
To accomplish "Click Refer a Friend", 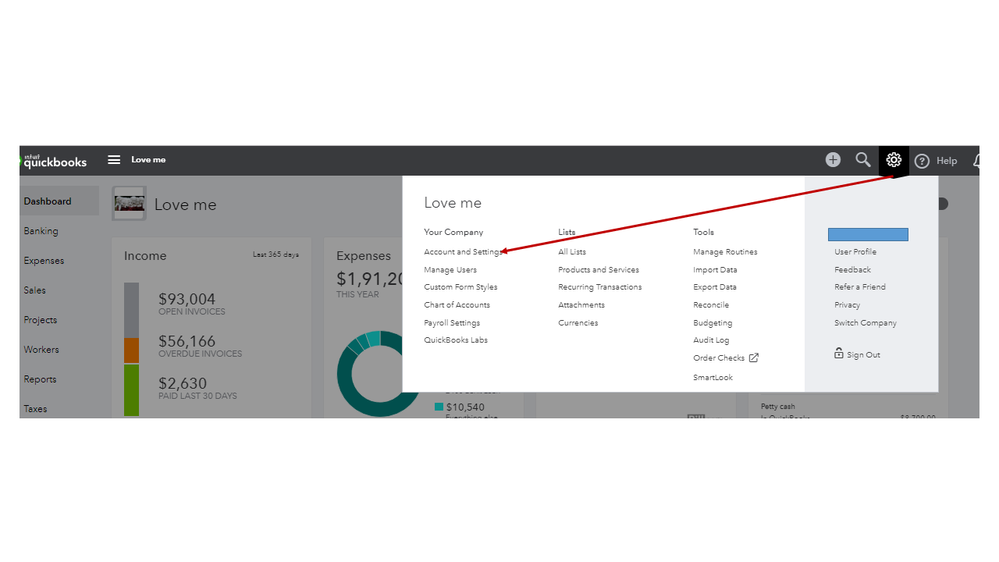I will click(x=860, y=287).
